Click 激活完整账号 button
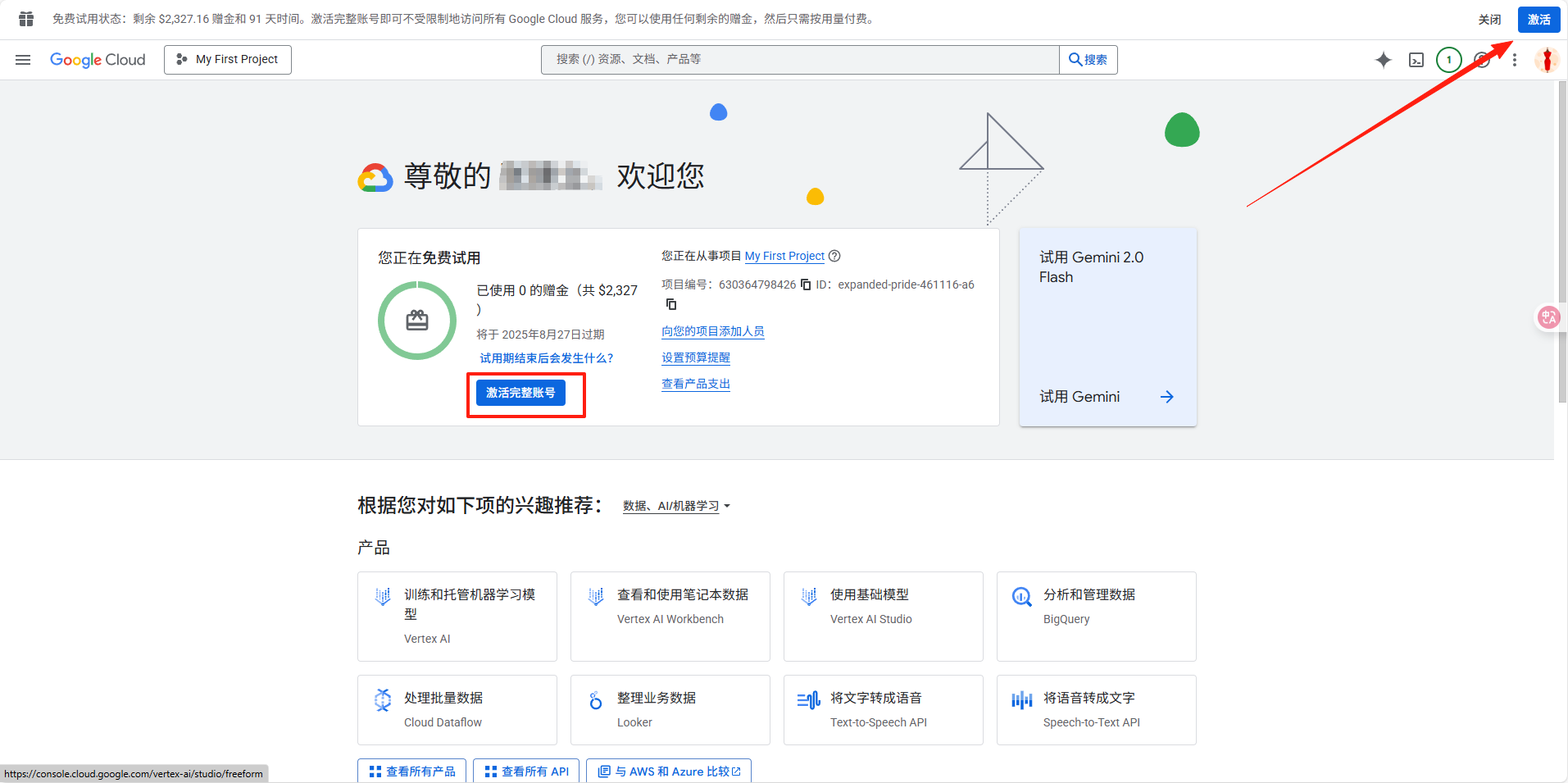 click(520, 393)
